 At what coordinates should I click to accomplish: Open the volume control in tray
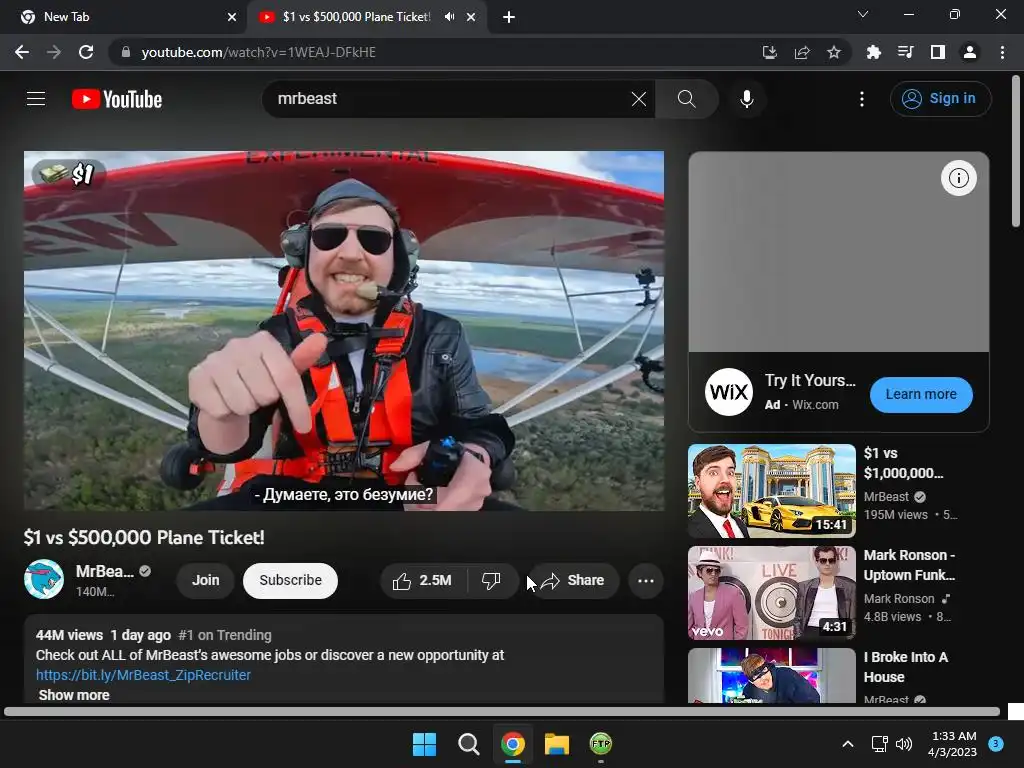904,744
